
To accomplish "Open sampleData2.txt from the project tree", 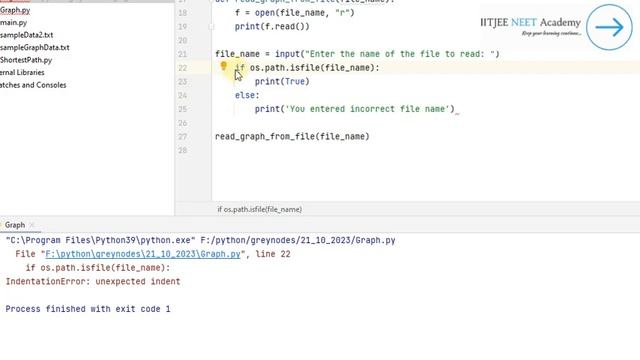I will (x=27, y=35).
